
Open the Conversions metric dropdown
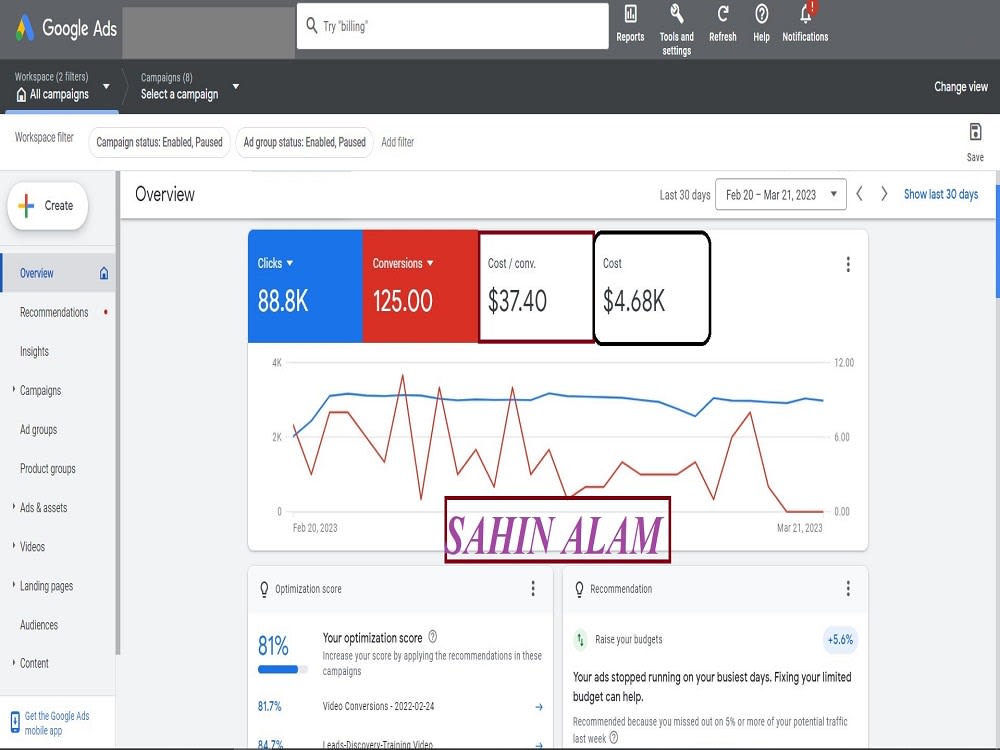[x=430, y=263]
